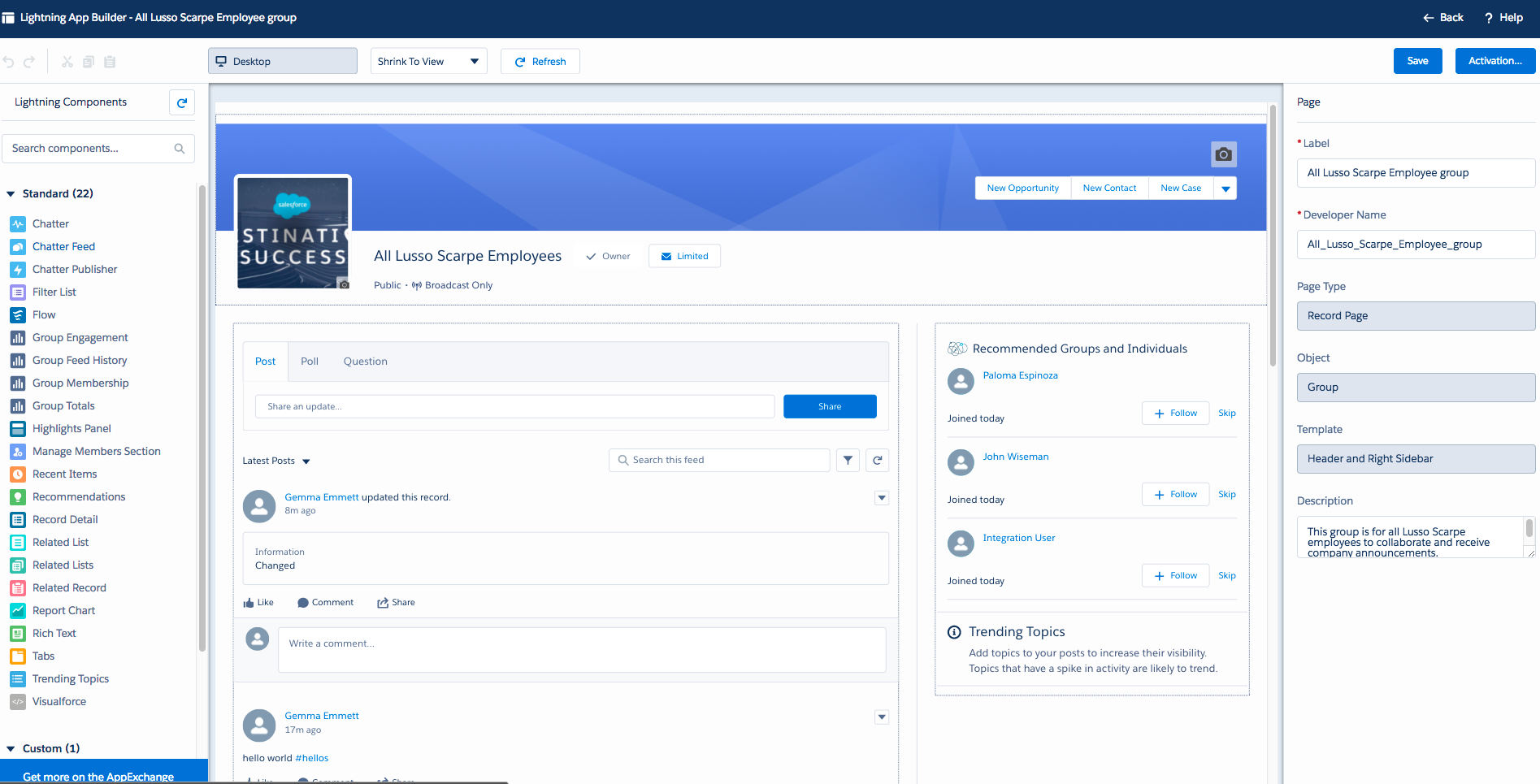
Task: Open the Shrink To View dropdown
Action: click(428, 62)
